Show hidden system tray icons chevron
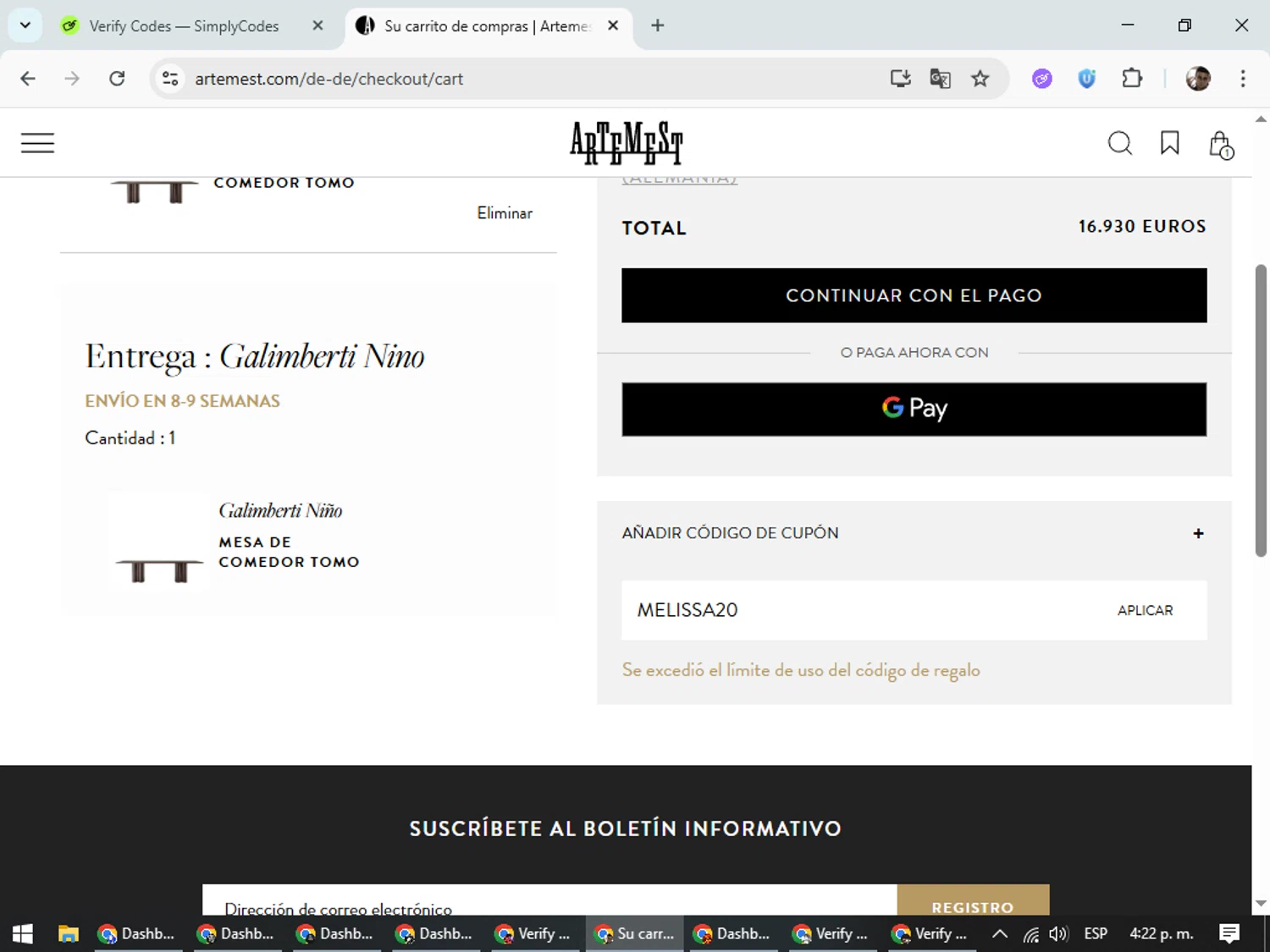 1000,933
